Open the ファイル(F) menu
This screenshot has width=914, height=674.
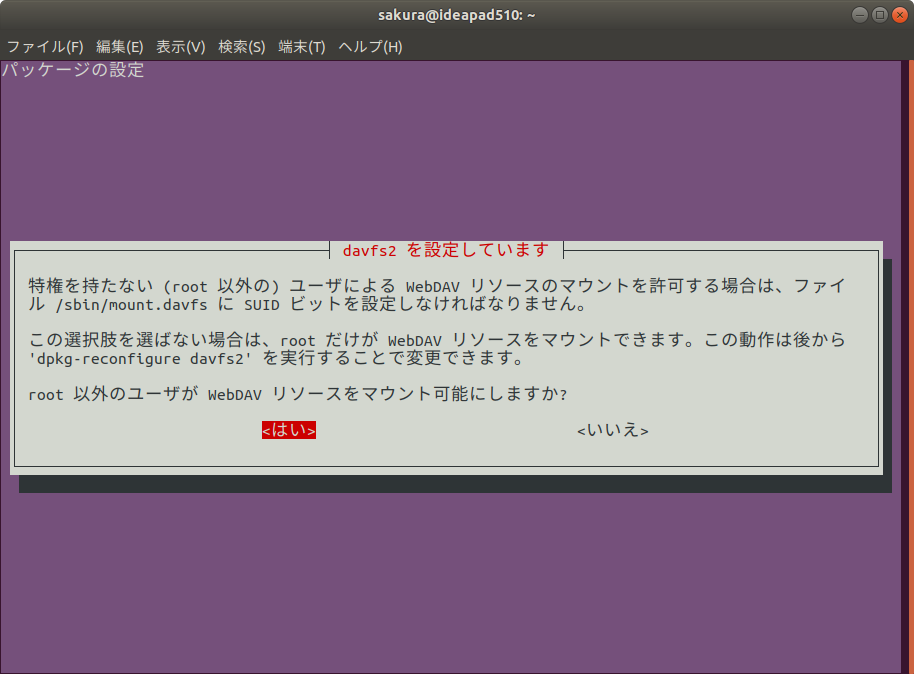click(45, 47)
